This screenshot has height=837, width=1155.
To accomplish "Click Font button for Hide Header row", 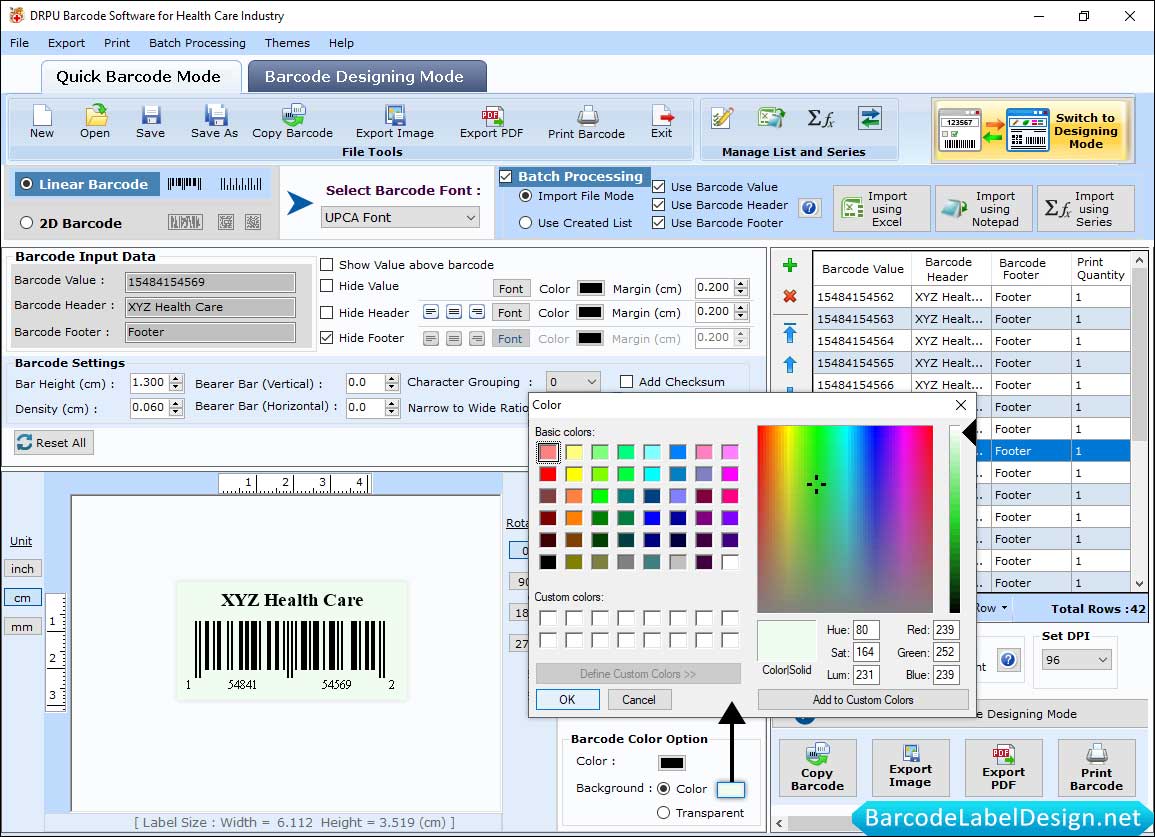I will point(510,313).
